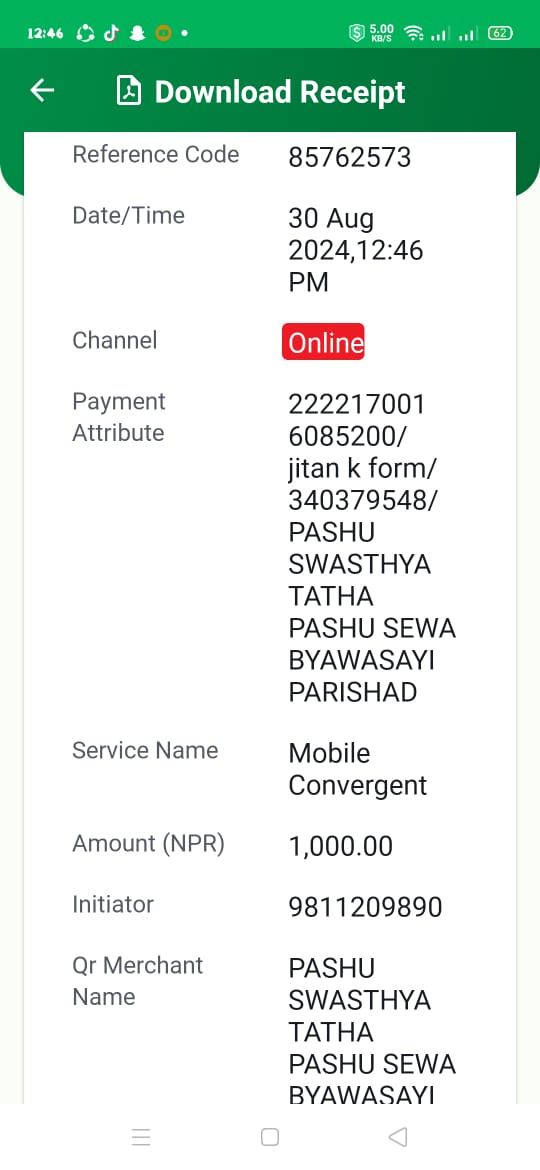This screenshot has height=1170, width=540.
Task: Tap the Android back triangle icon
Action: pyautogui.click(x=398, y=1136)
